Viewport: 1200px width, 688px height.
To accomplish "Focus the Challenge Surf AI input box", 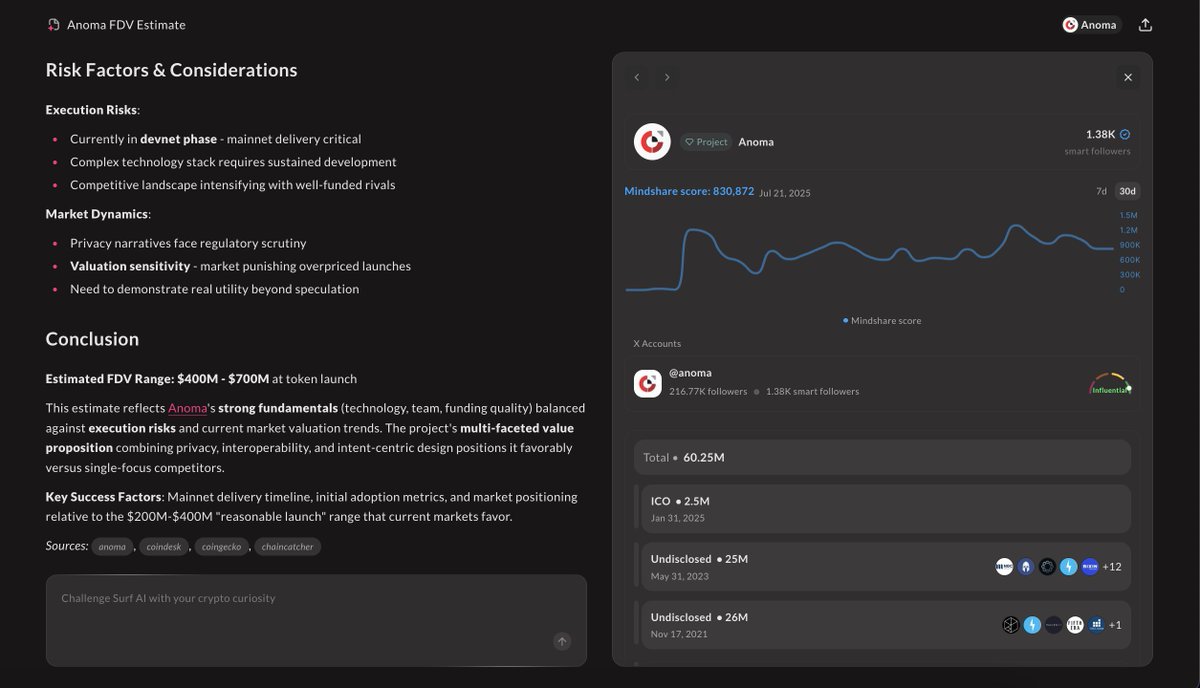I will [316, 620].
